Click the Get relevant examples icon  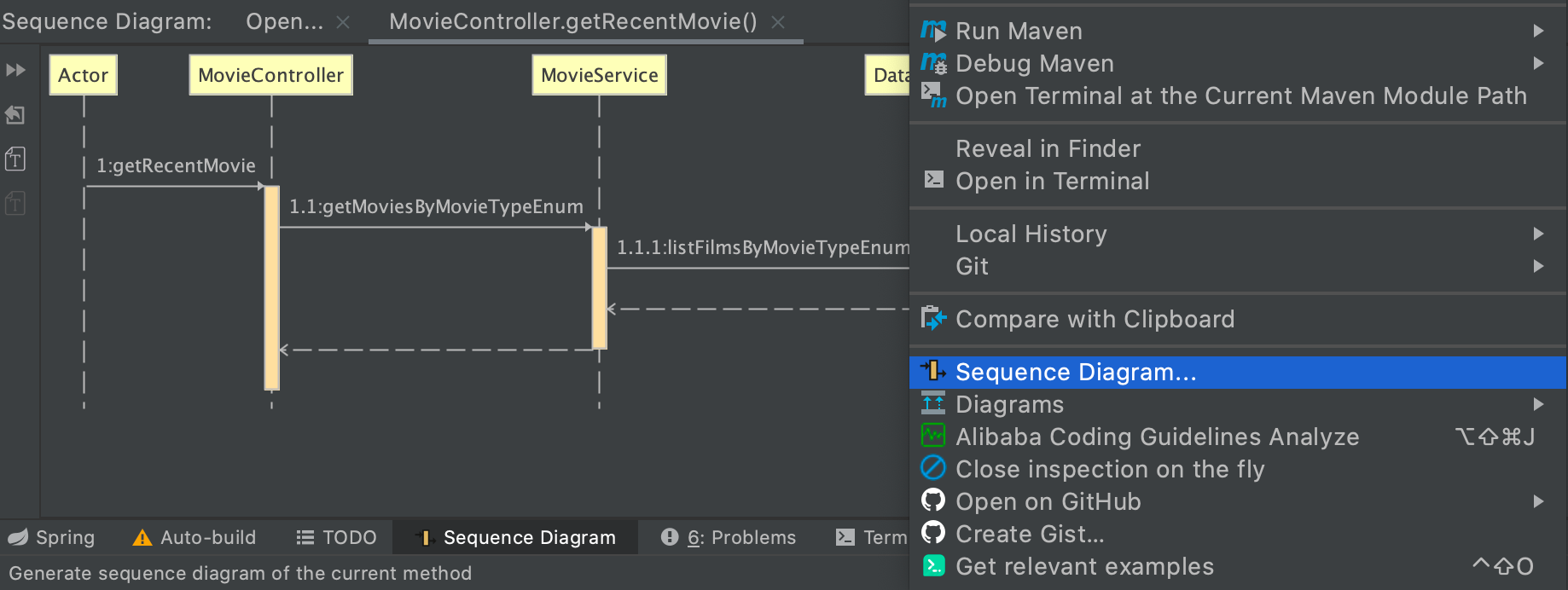pyautogui.click(x=933, y=566)
